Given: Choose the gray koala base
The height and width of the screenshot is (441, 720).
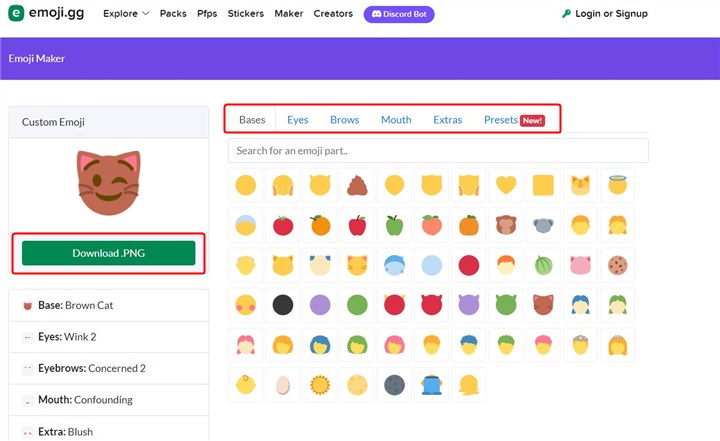Looking at the screenshot, I should coord(544,225).
